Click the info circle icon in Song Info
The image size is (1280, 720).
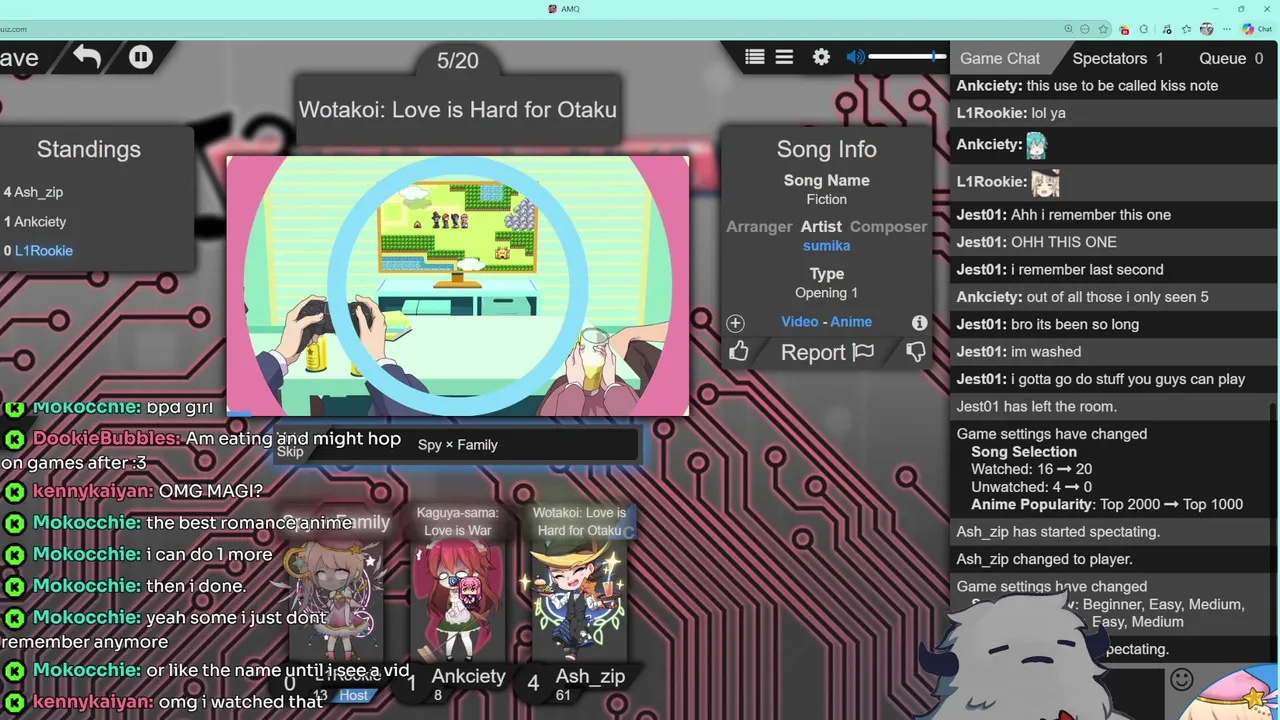point(919,323)
